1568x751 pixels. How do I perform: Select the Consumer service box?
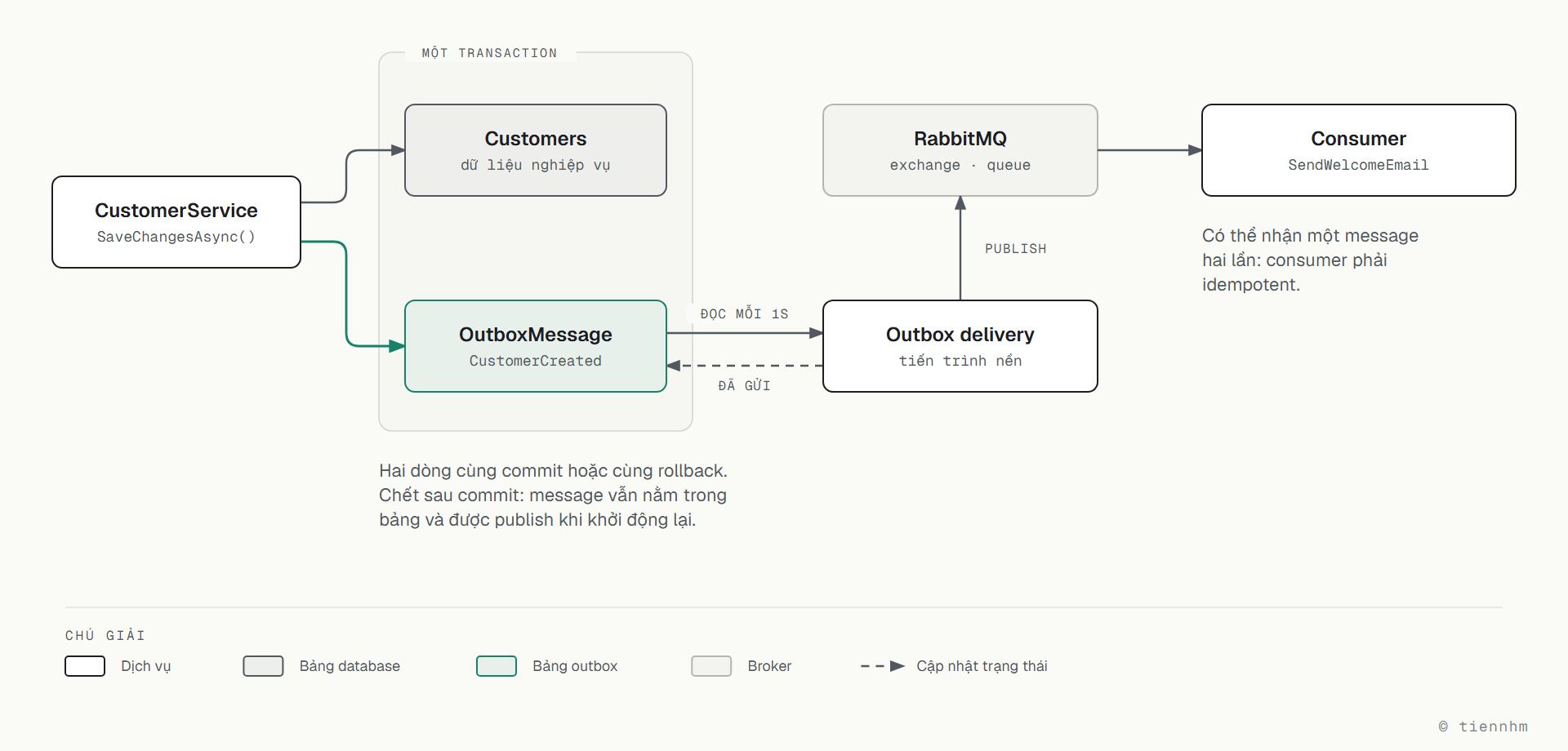point(1359,150)
